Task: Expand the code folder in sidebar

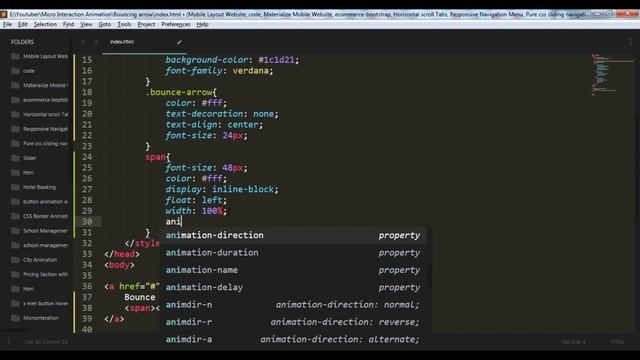Action: tap(29, 71)
